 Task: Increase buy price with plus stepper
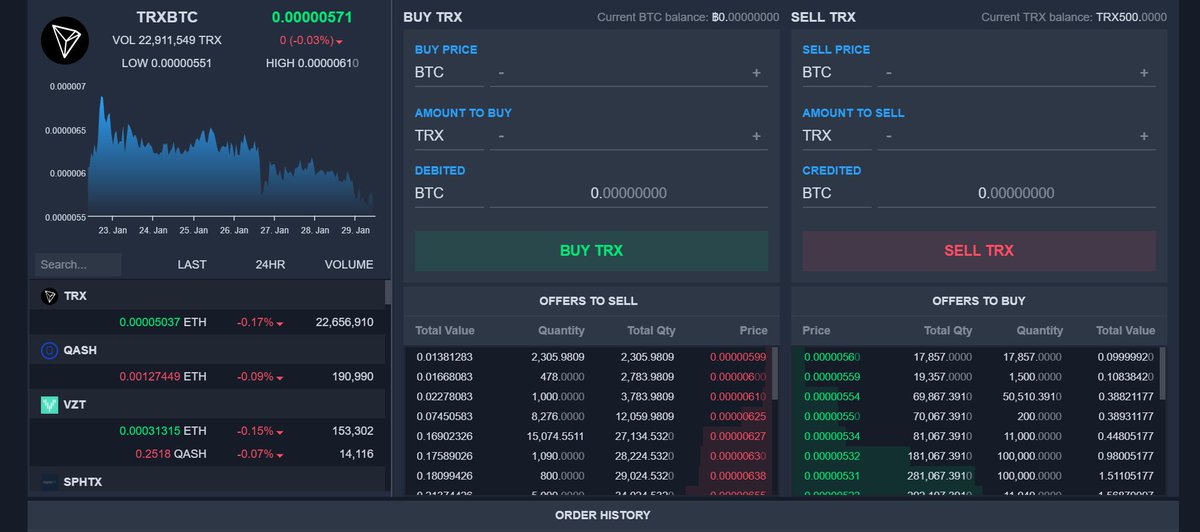click(756, 72)
